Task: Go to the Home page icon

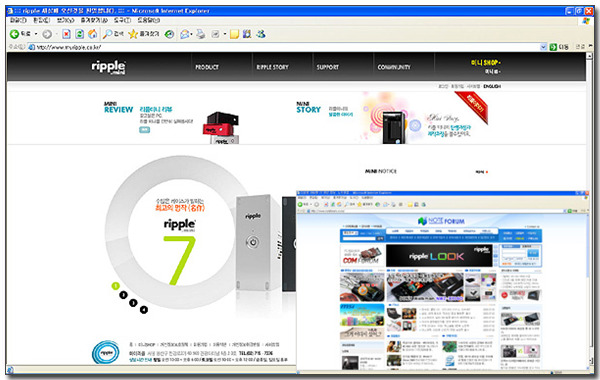Action: pyautogui.click(x=93, y=34)
